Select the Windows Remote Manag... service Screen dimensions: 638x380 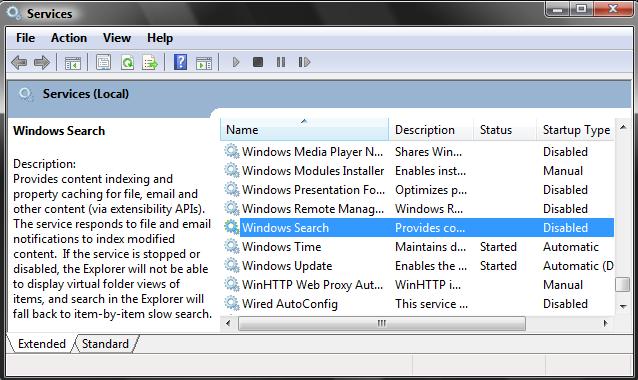click(x=312, y=209)
